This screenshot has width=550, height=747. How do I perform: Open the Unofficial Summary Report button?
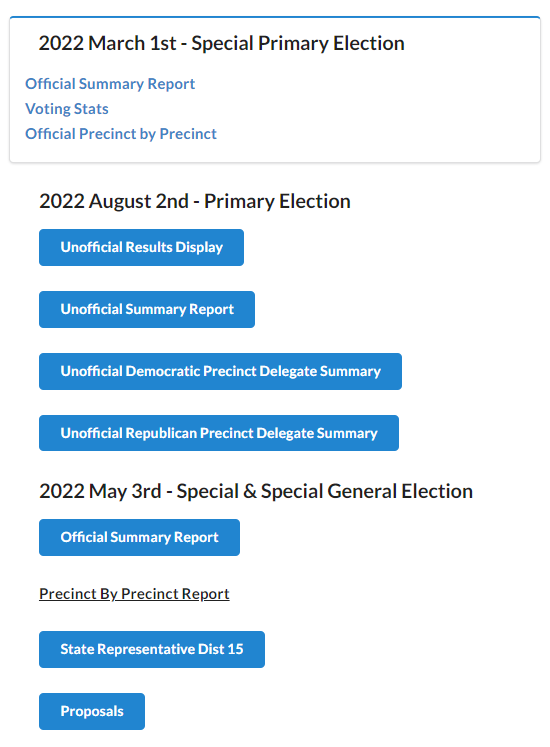[x=147, y=309]
